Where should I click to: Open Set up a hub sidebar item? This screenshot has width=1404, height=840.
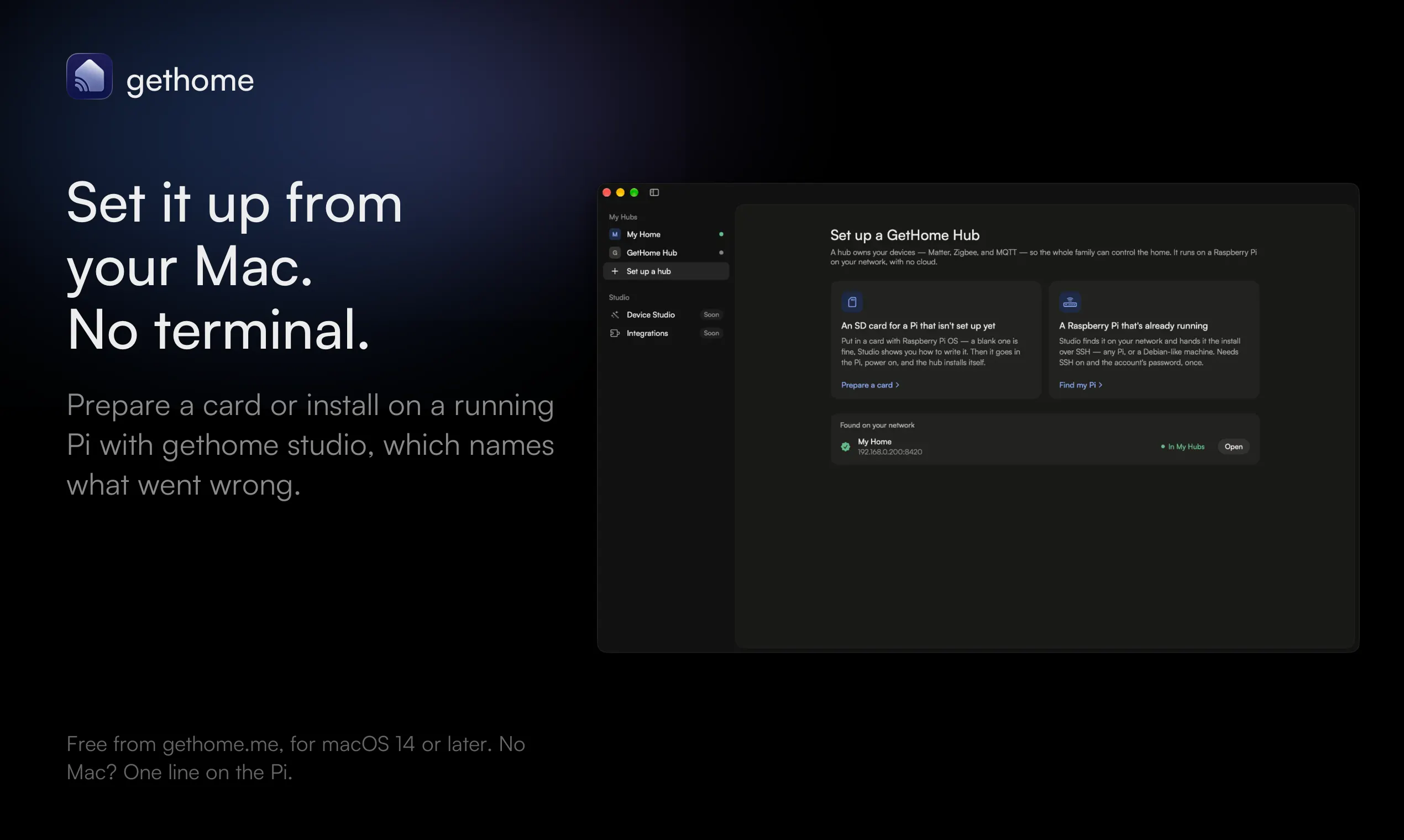[666, 271]
